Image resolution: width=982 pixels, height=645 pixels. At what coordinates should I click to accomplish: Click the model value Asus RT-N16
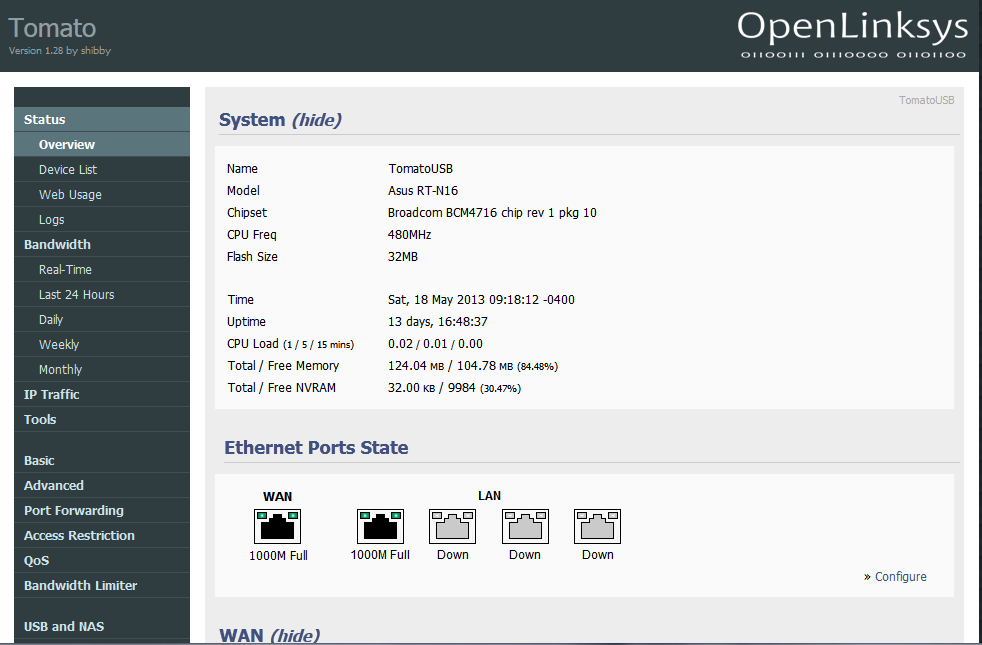tap(423, 190)
